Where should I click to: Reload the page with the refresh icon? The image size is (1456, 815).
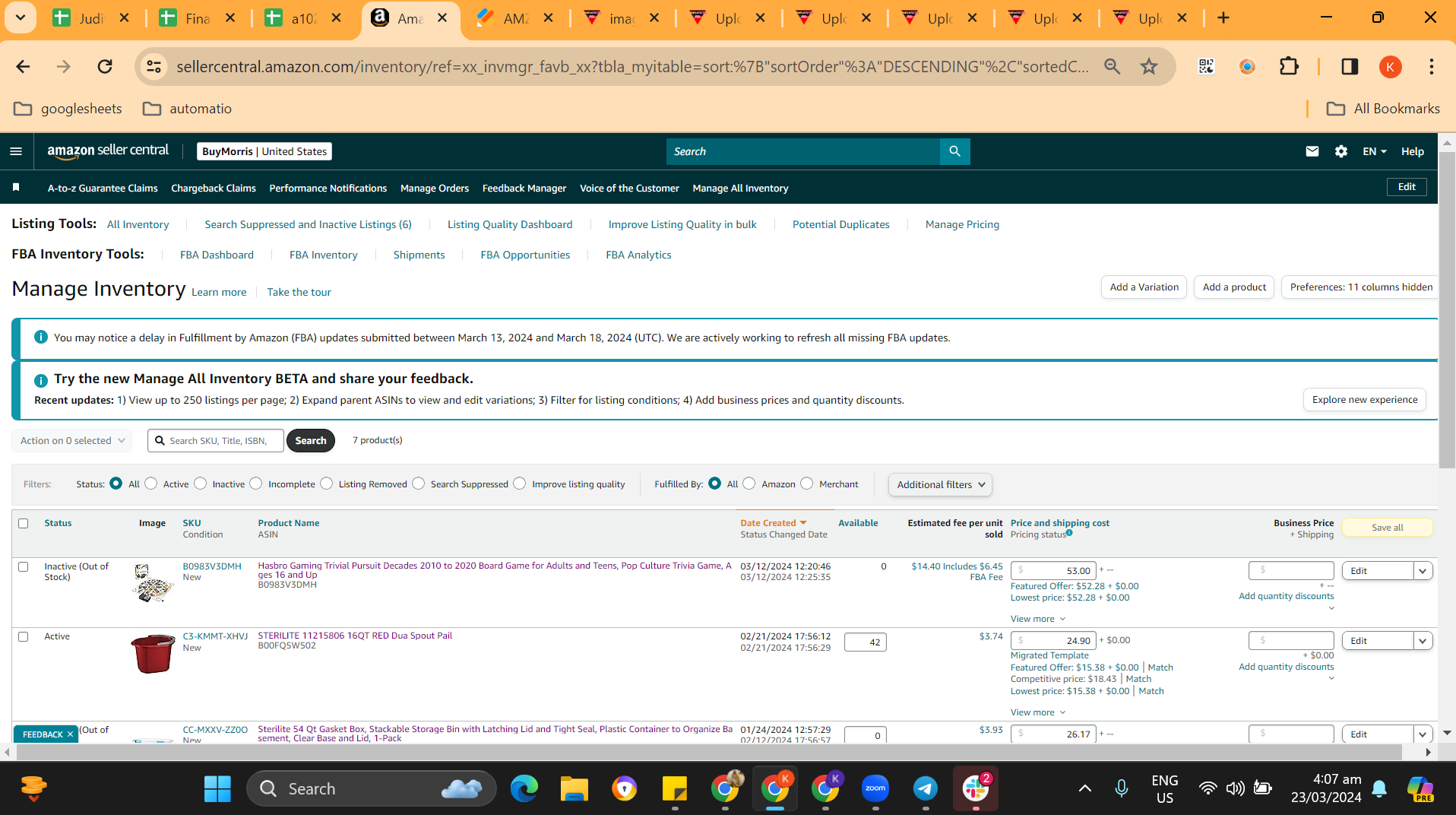tap(105, 67)
